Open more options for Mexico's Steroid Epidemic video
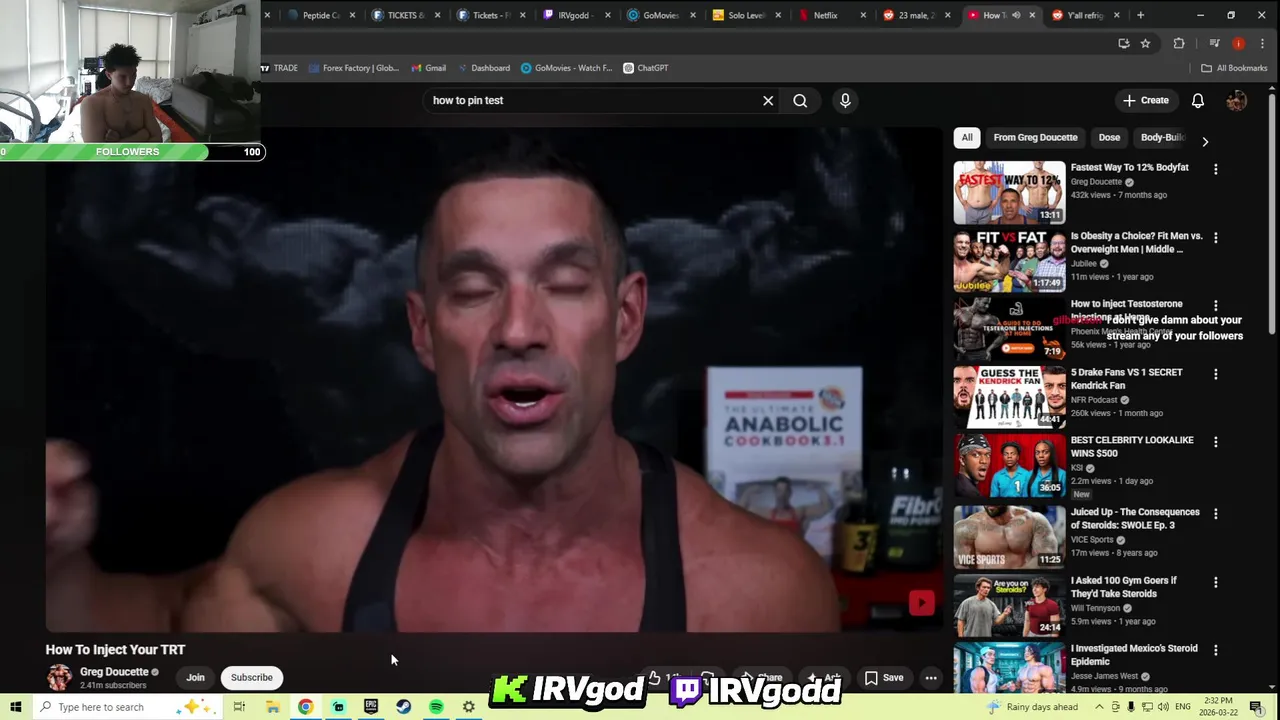This screenshot has width=1280, height=720. pos(1216,650)
